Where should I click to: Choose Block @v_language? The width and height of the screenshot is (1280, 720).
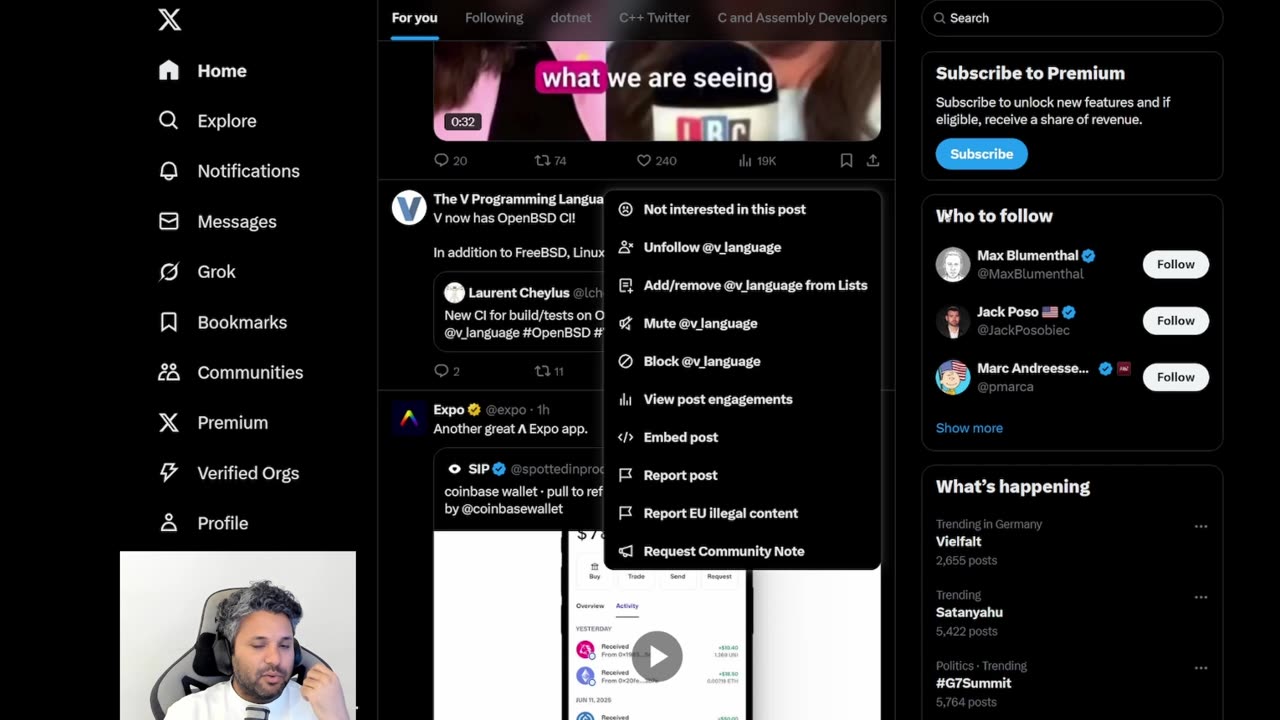[x=742, y=361]
